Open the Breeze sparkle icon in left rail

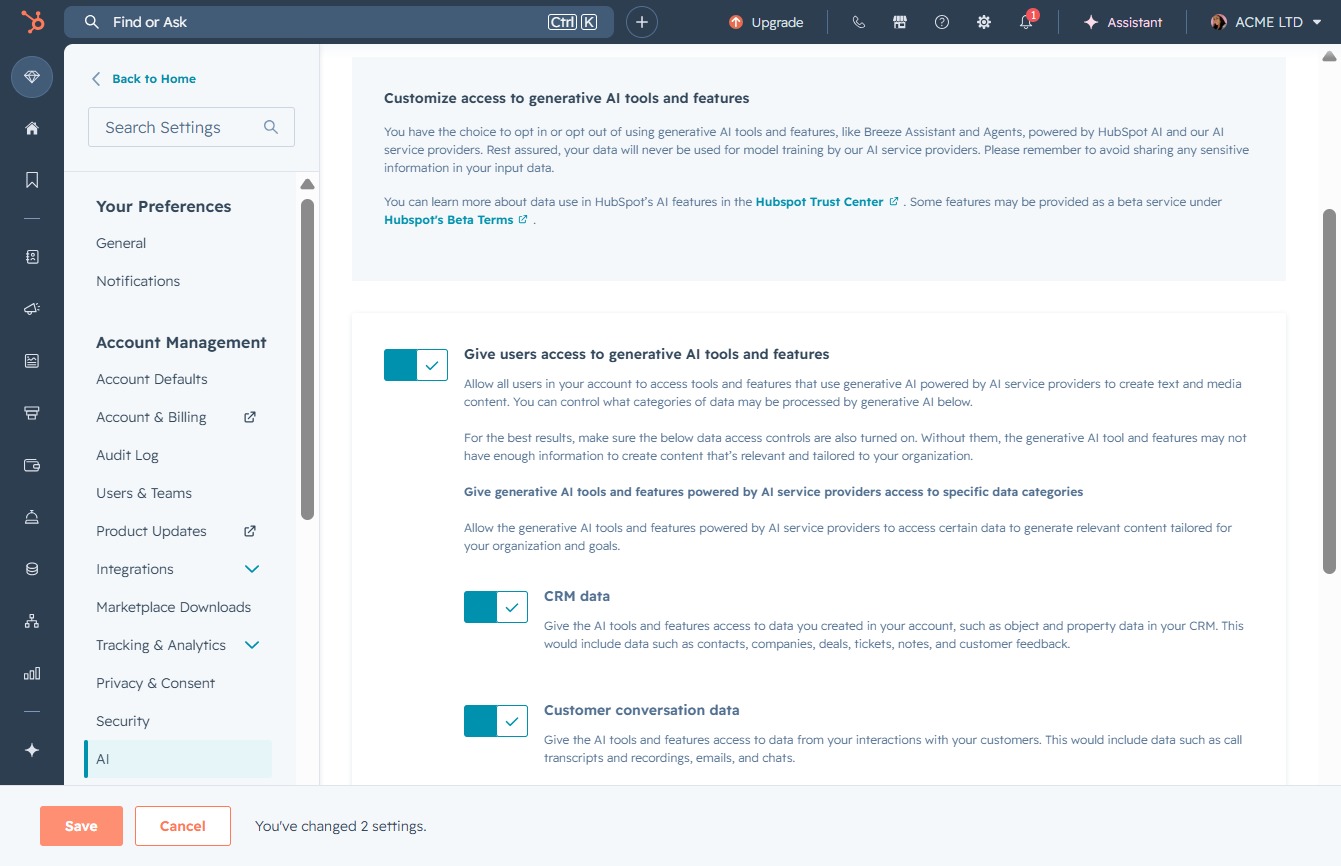[32, 750]
